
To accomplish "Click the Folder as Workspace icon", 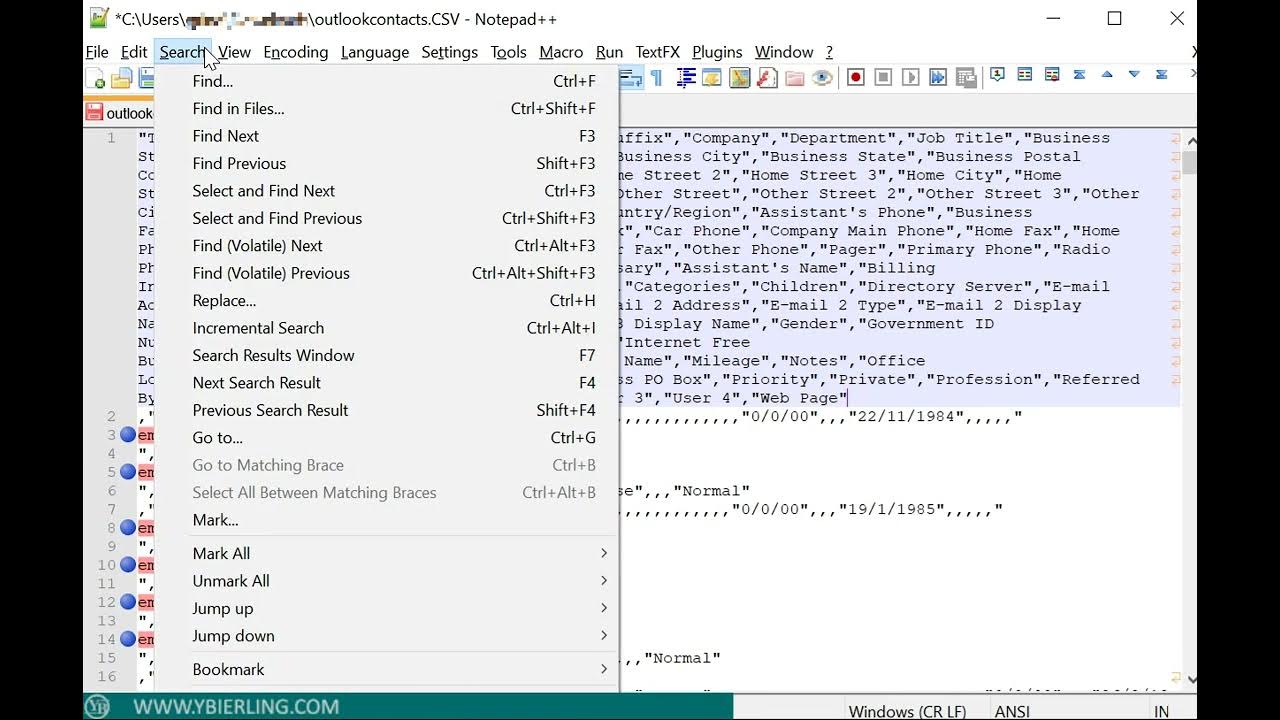I will pos(794,78).
